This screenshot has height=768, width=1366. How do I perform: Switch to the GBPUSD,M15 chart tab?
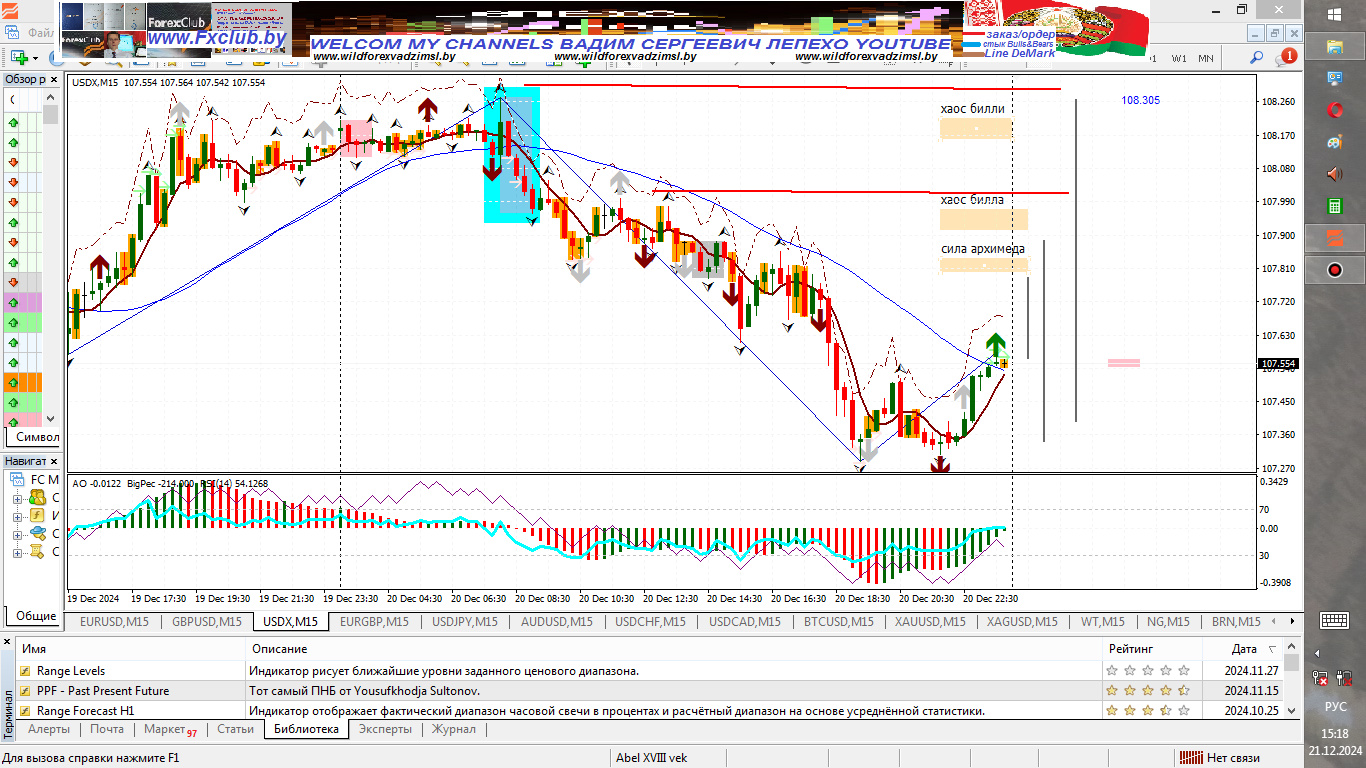[x=206, y=622]
